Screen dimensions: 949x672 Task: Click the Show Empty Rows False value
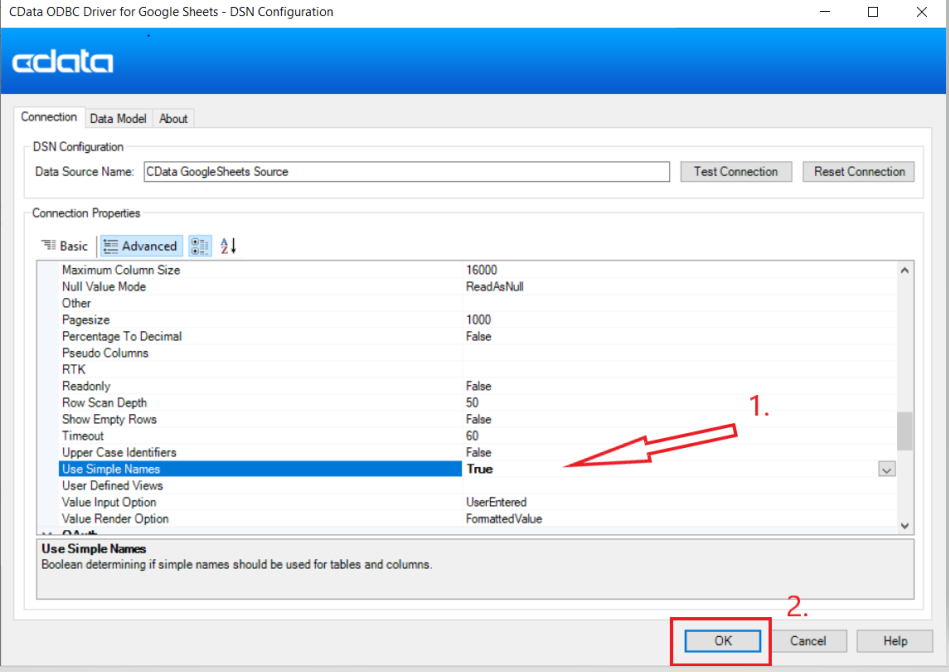[x=479, y=419]
